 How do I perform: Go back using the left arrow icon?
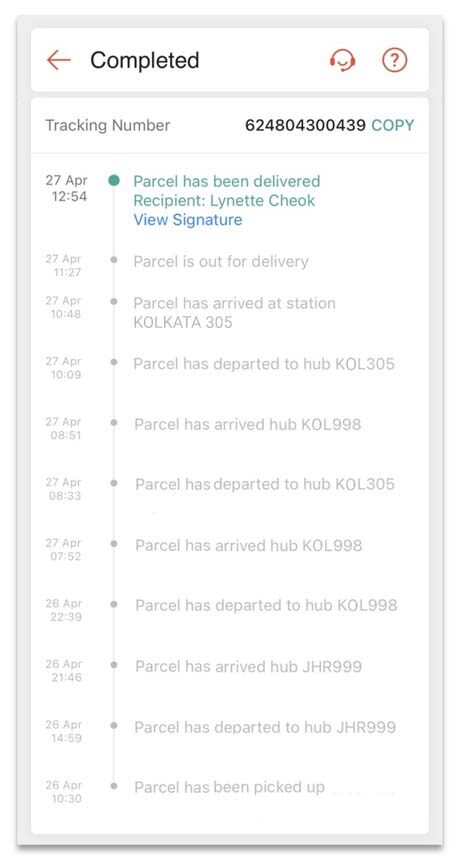(x=59, y=60)
